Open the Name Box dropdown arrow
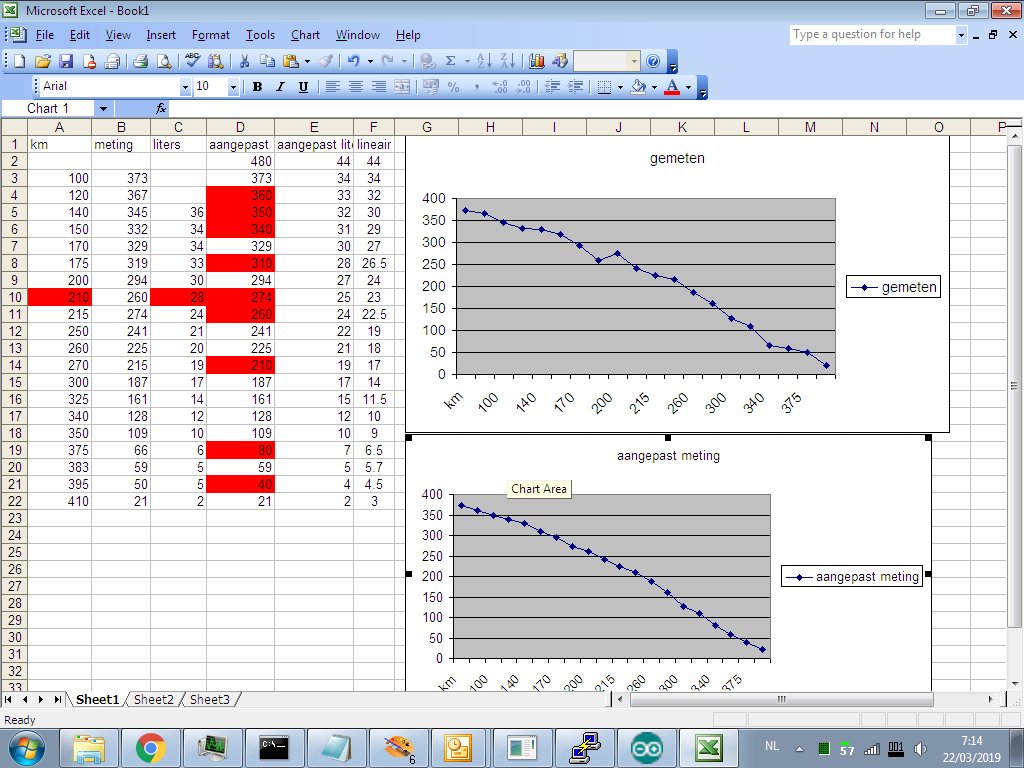The height and width of the screenshot is (768, 1024). [x=103, y=108]
